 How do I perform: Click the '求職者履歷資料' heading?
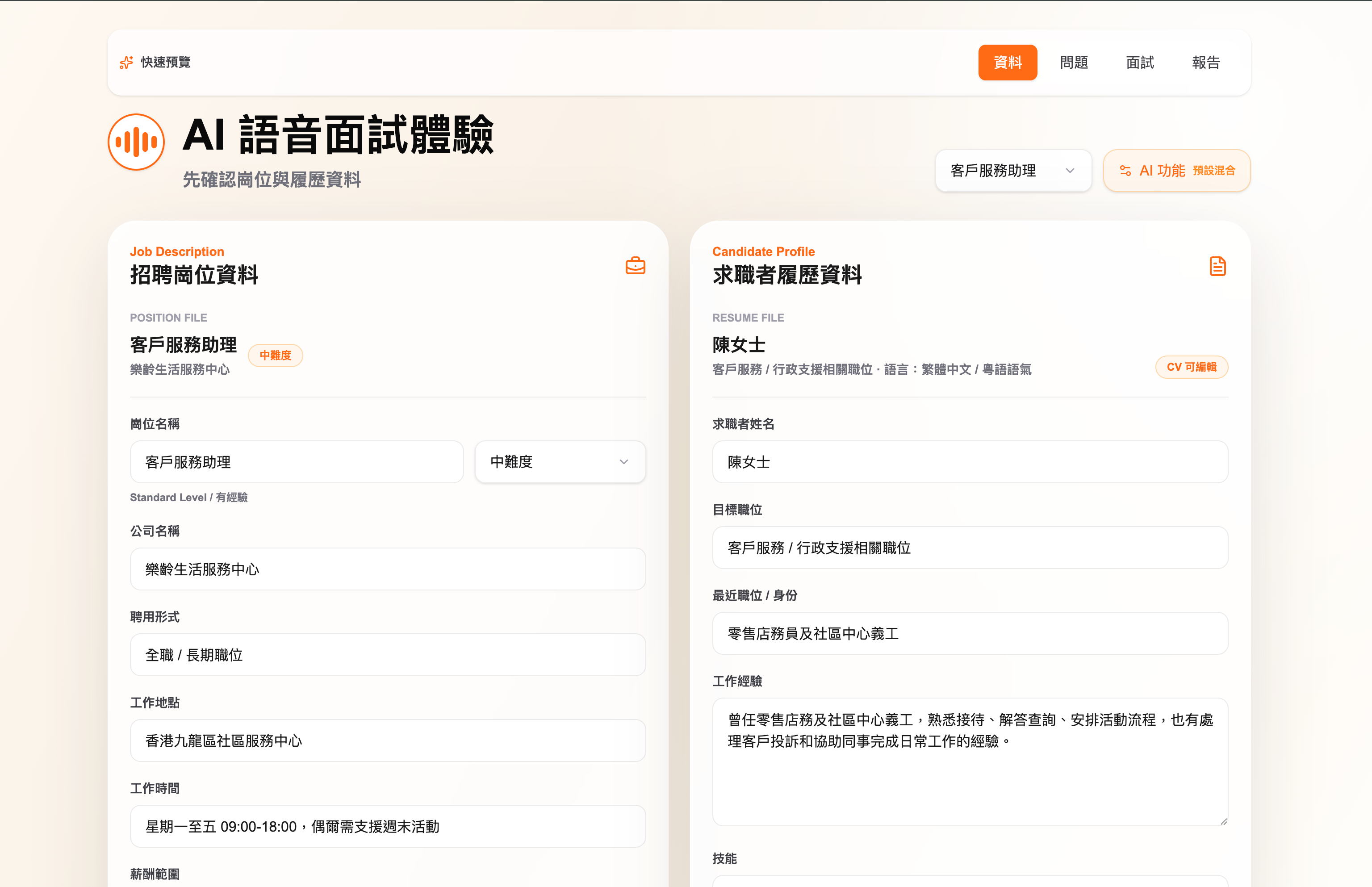pyautogui.click(x=787, y=275)
